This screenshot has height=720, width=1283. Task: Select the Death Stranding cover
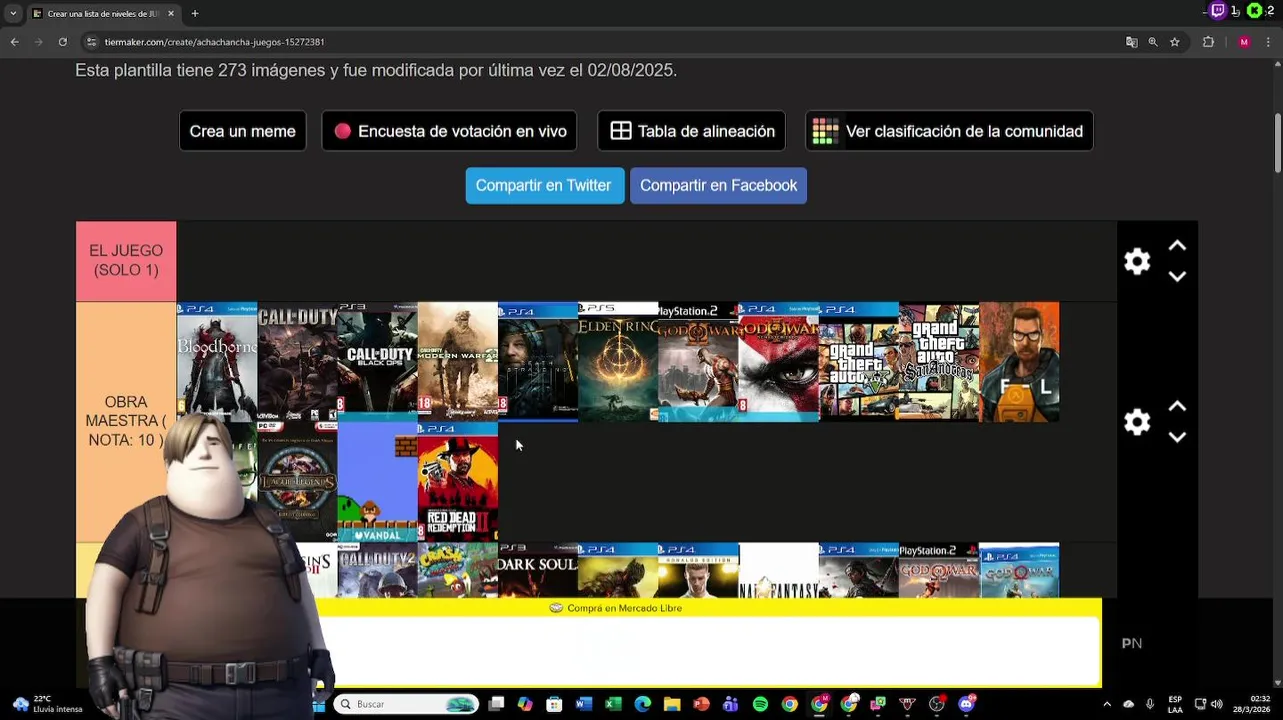point(538,362)
